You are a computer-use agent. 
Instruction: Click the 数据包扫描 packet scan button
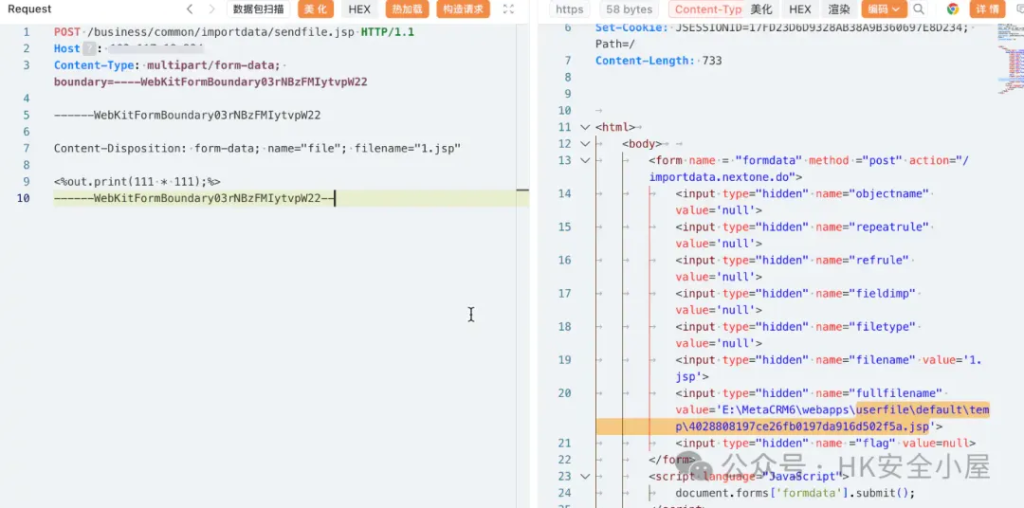tap(258, 9)
